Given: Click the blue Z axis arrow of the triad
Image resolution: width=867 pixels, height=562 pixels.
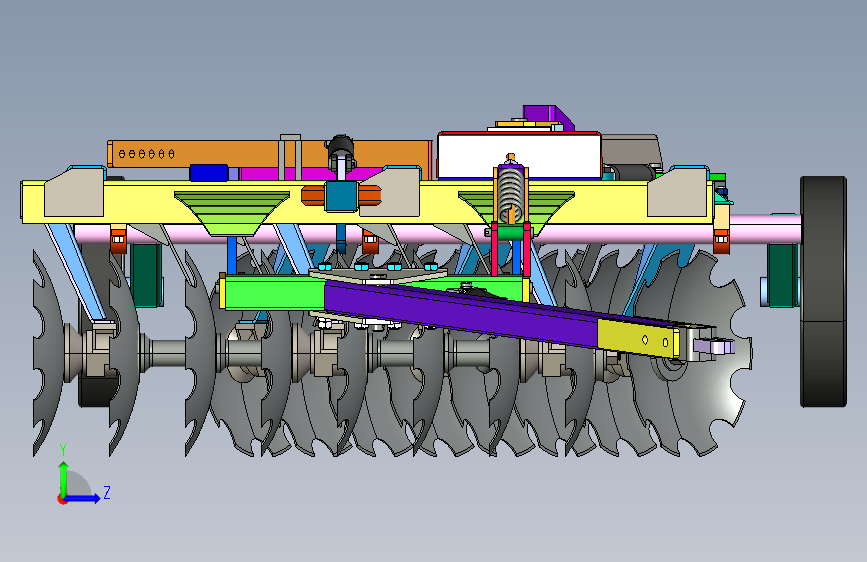Looking at the screenshot, I should pyautogui.click(x=83, y=498).
